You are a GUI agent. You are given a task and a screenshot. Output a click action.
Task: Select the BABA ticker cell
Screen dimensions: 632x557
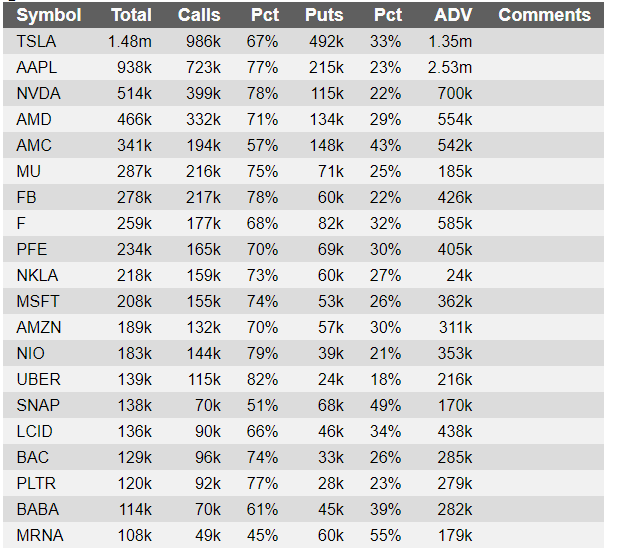(38, 509)
